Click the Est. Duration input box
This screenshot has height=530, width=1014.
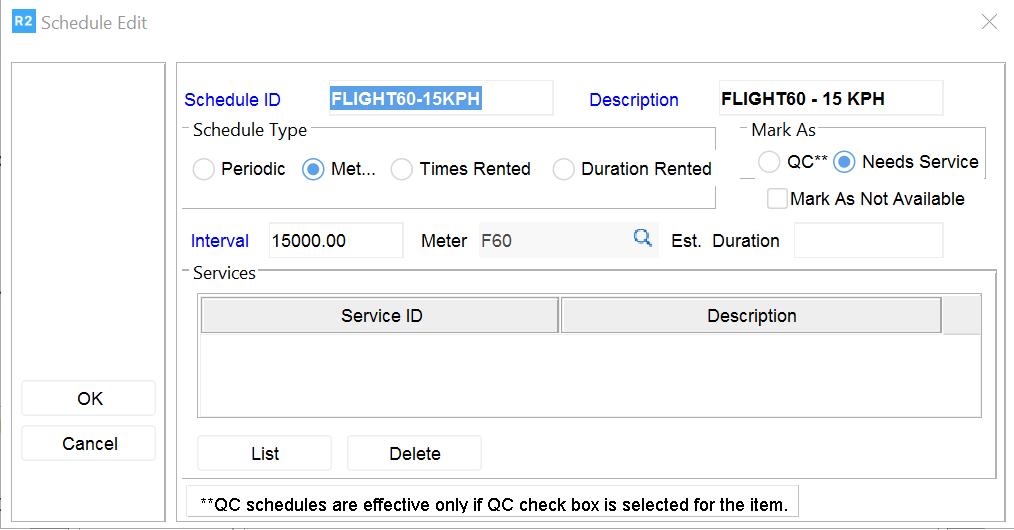[x=868, y=241]
